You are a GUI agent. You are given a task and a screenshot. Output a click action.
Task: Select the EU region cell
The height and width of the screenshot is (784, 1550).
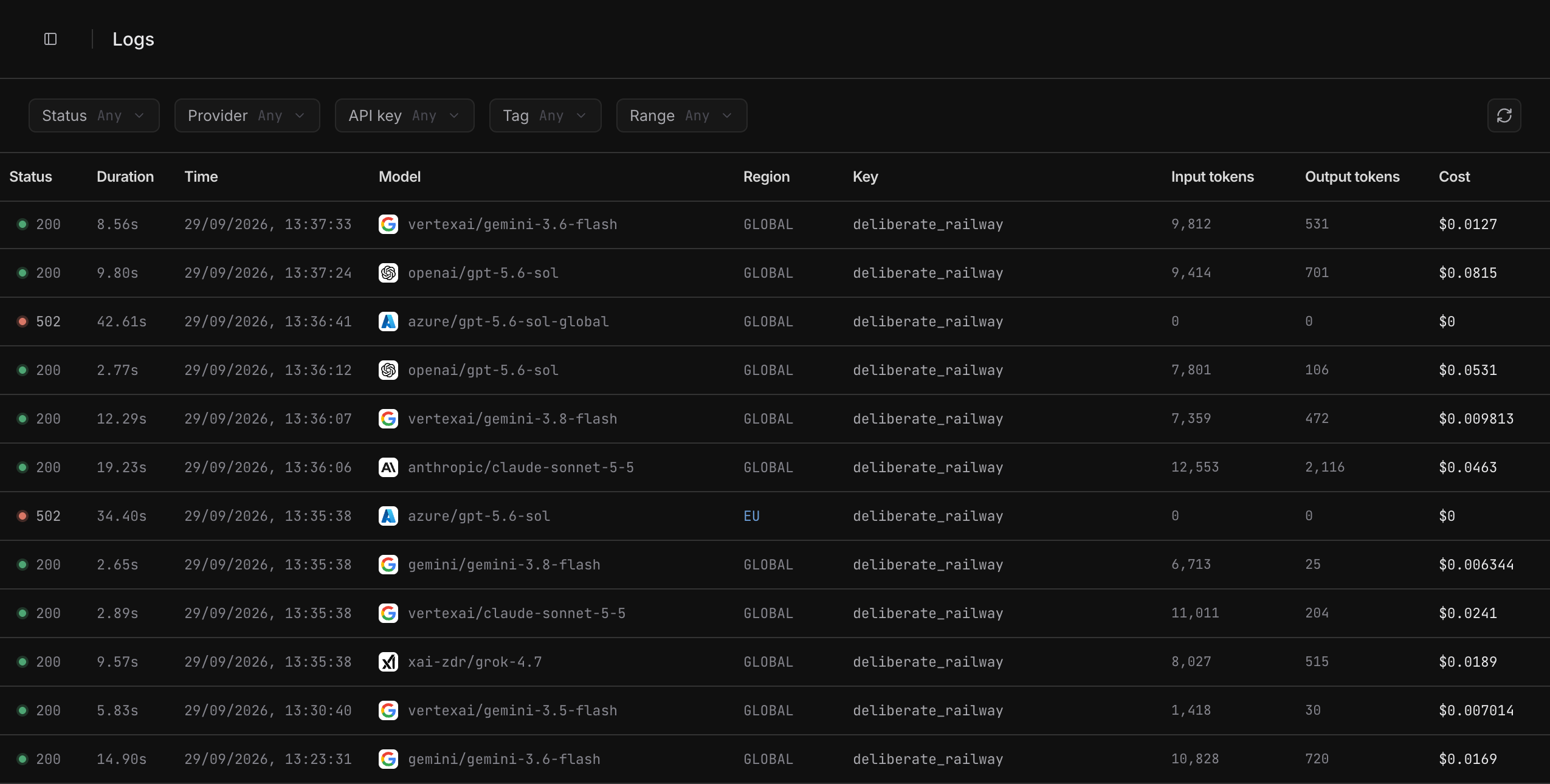(752, 516)
